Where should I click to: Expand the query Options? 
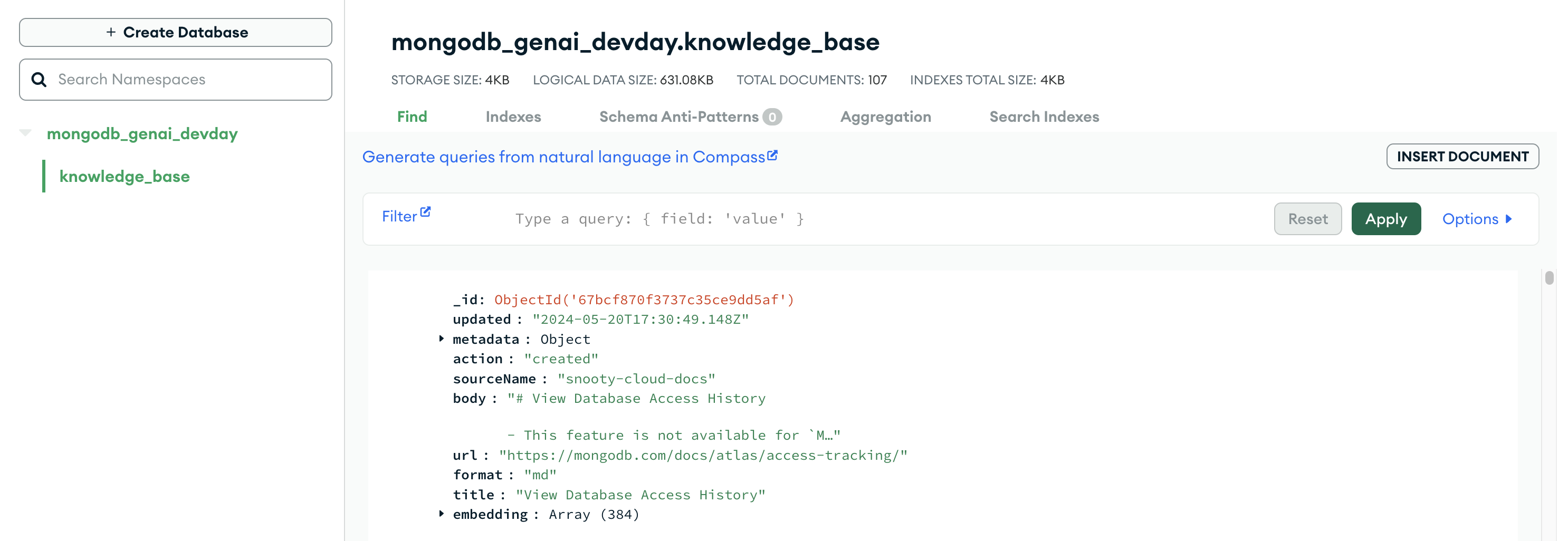(x=1477, y=219)
